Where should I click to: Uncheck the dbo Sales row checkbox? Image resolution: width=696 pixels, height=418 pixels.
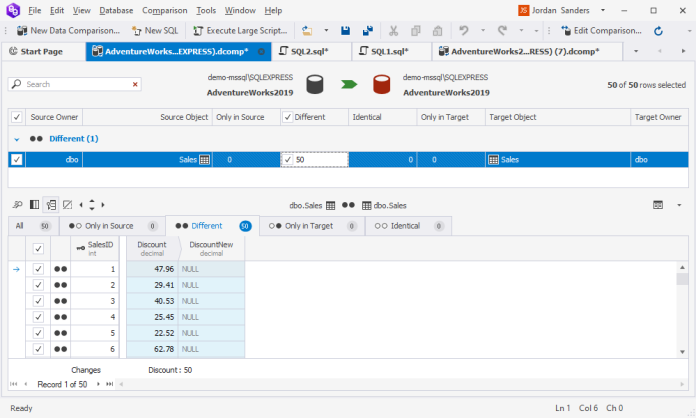[16, 160]
